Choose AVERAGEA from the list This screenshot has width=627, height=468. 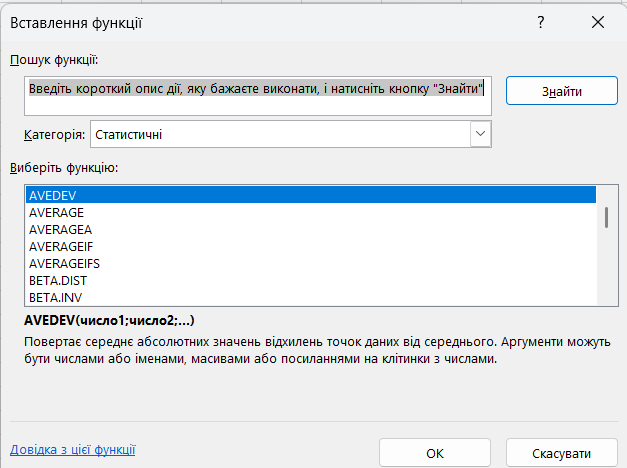(60, 229)
